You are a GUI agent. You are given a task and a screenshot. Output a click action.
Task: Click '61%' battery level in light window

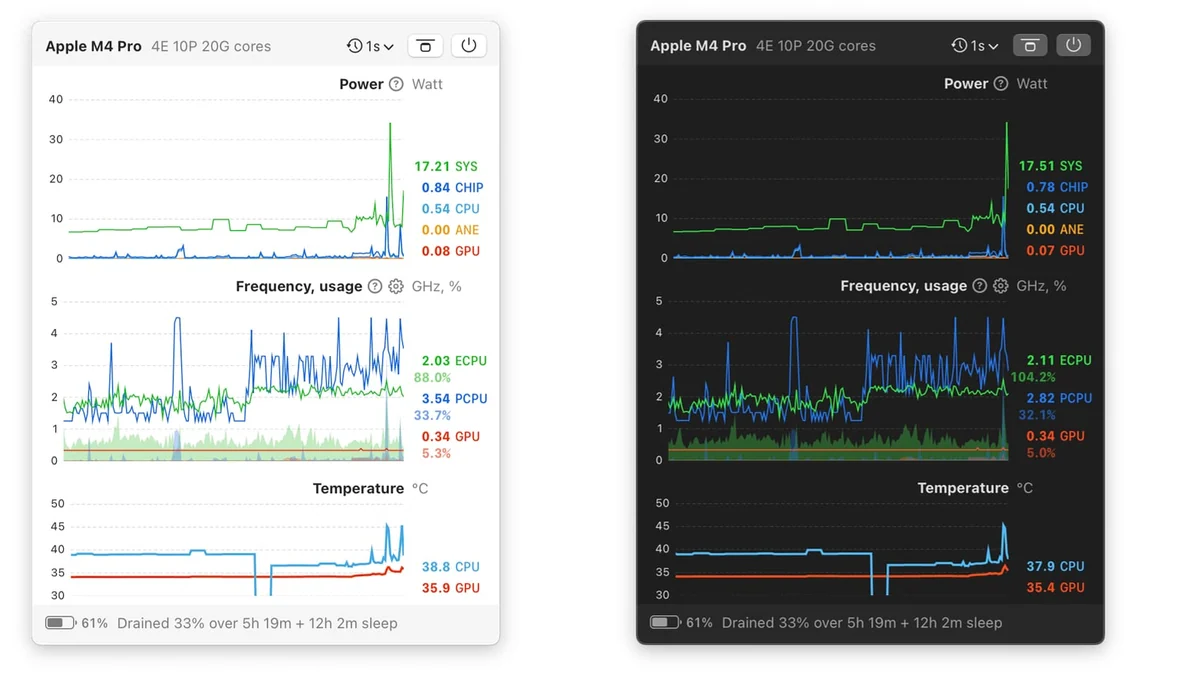(94, 623)
